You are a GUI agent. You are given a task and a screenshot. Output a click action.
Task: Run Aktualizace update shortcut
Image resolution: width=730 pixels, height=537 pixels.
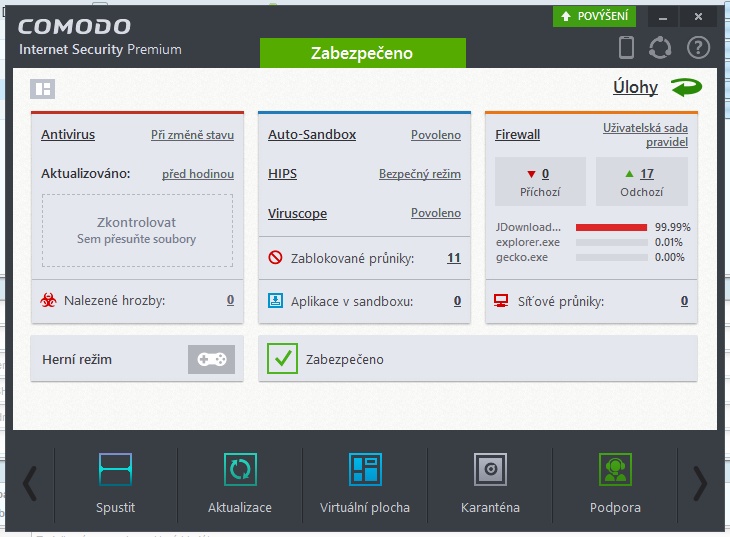[240, 483]
